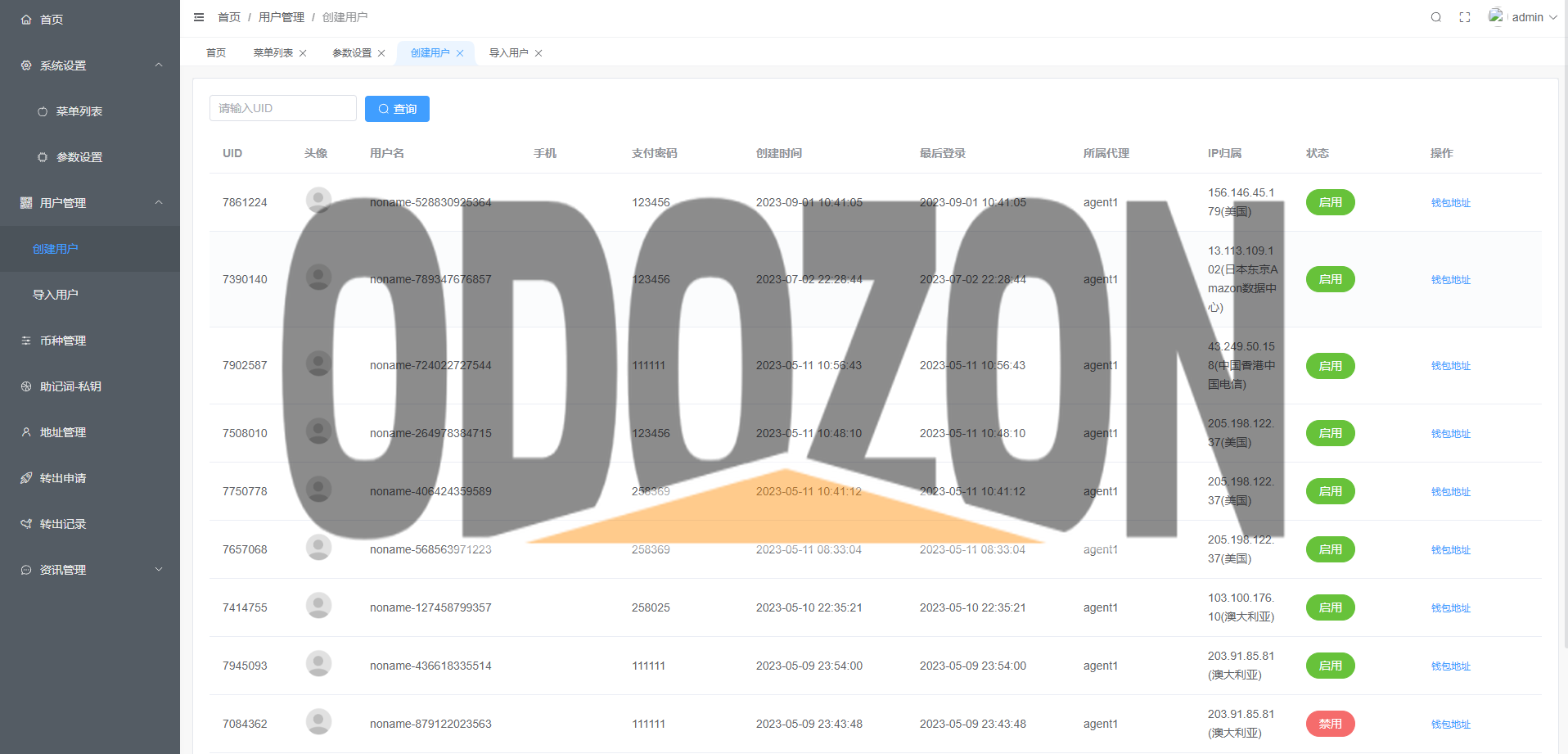Collapse the 系统设置 menu chevron

(159, 65)
